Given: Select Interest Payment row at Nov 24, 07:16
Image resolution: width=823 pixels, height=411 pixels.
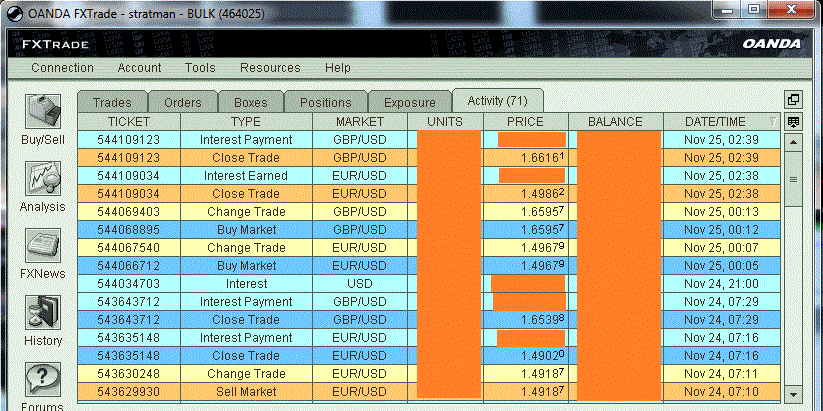Looking at the screenshot, I should coord(429,338).
